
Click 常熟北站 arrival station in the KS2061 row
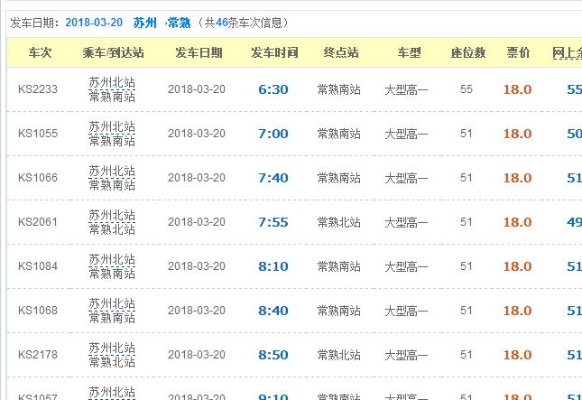(112, 229)
